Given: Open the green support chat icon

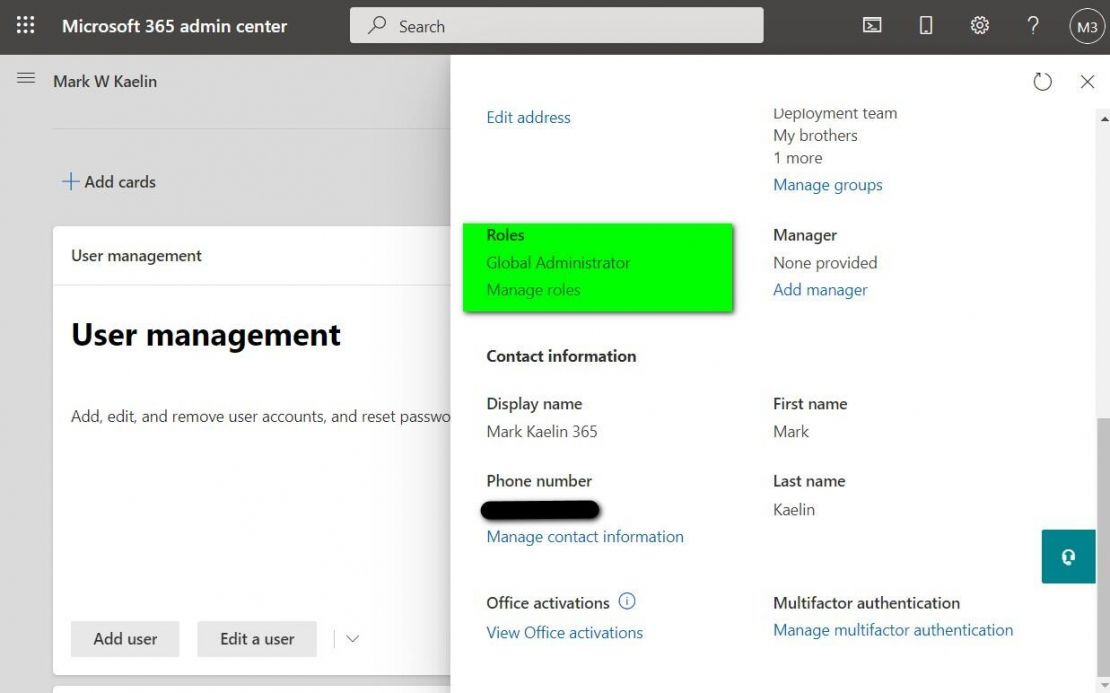Looking at the screenshot, I should pos(1068,556).
